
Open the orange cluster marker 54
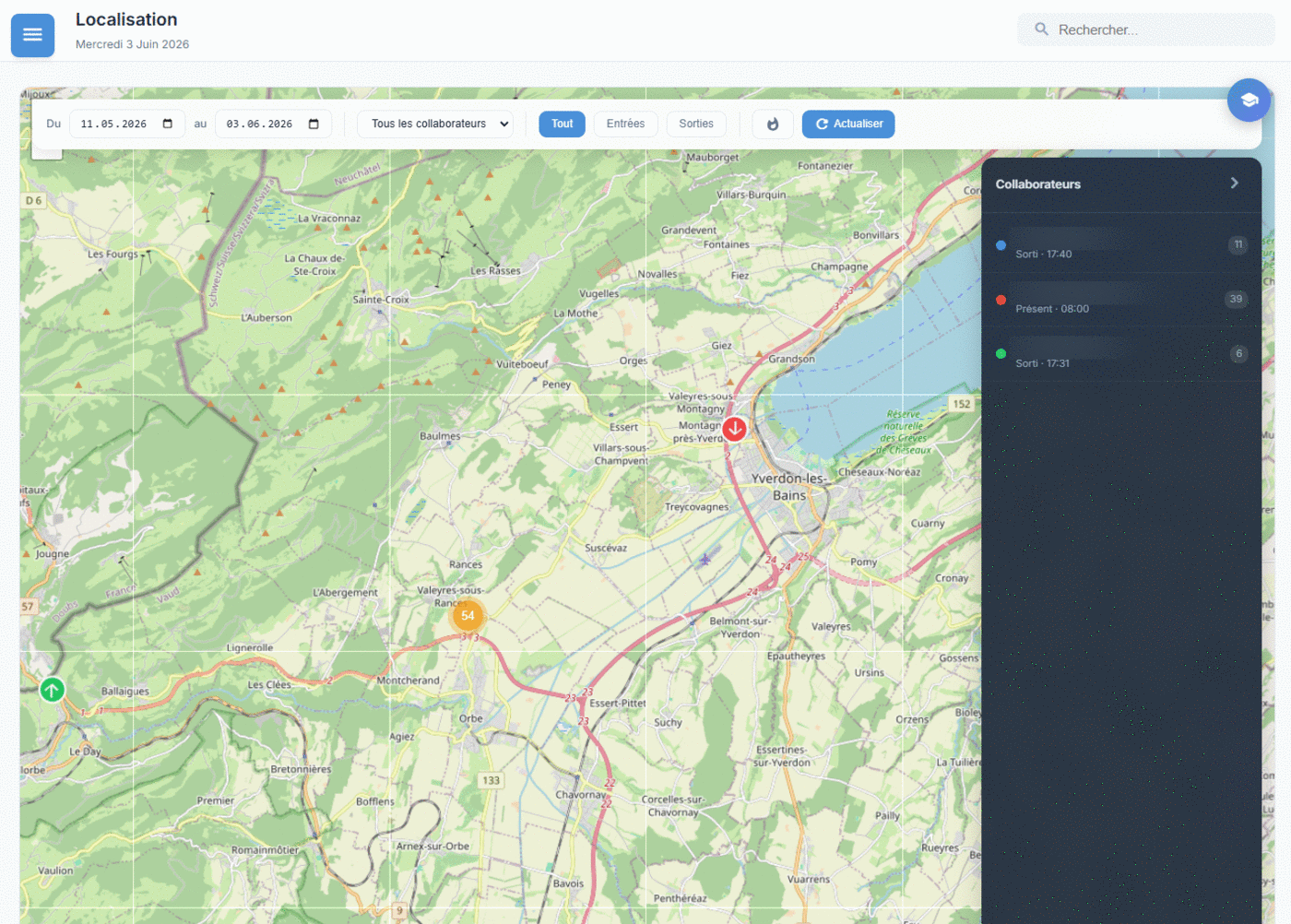tap(468, 615)
